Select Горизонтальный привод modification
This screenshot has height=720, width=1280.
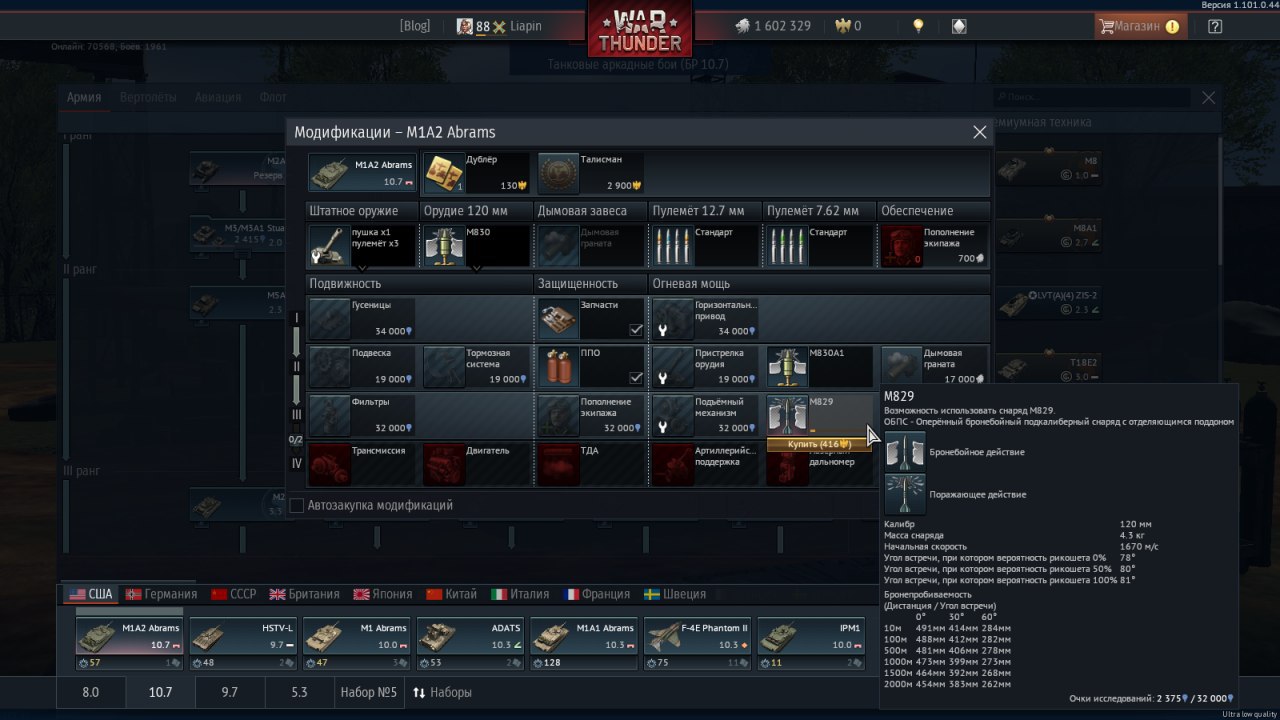[706, 319]
